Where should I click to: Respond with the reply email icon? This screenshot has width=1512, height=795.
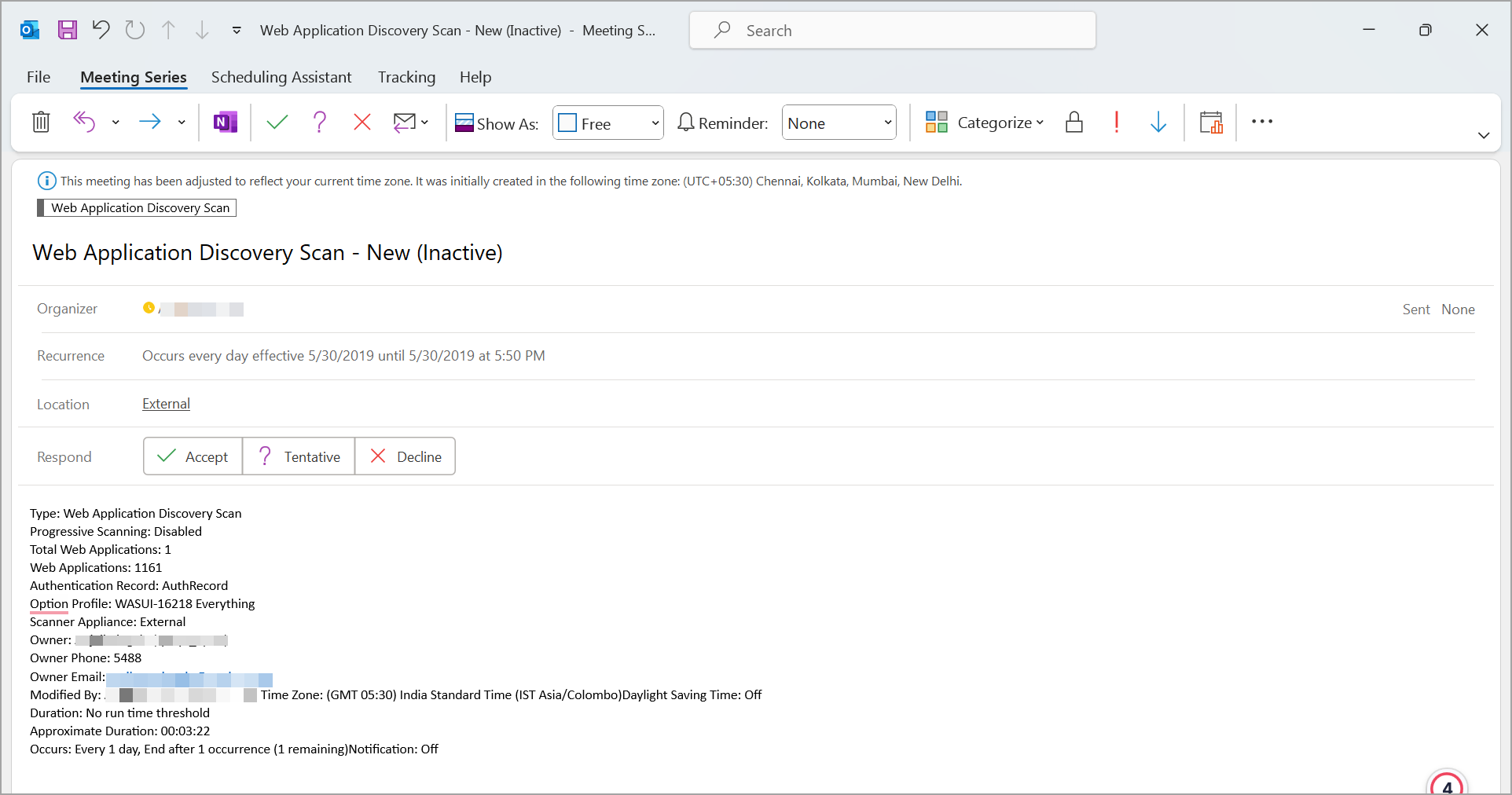tap(406, 122)
